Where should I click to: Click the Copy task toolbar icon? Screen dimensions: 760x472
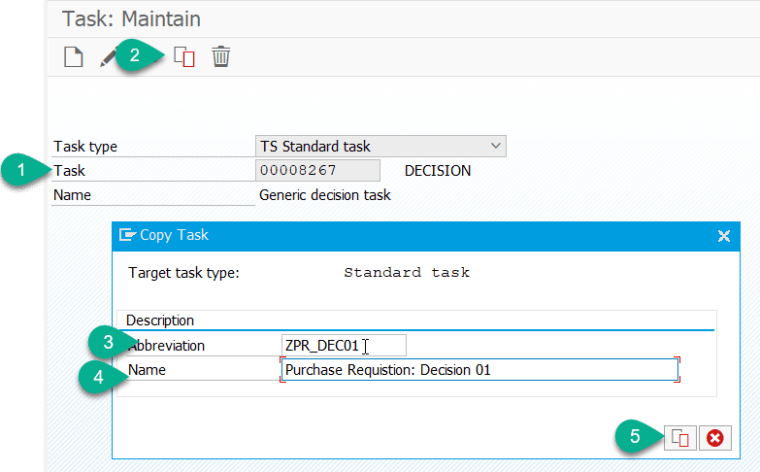(x=184, y=57)
